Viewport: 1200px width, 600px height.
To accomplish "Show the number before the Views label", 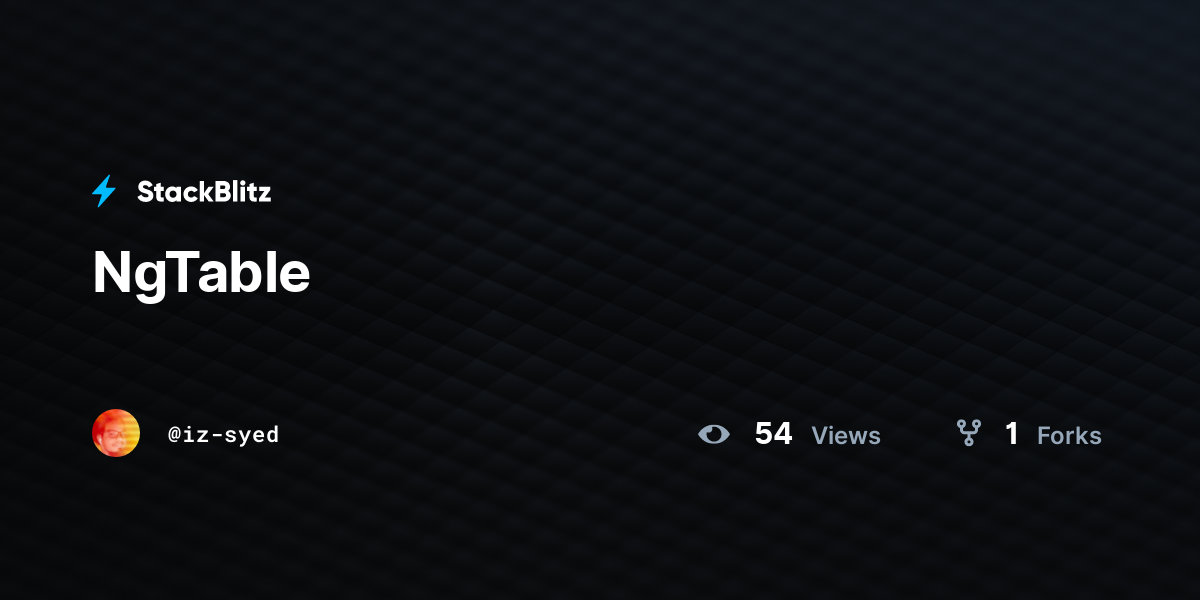I will [773, 434].
